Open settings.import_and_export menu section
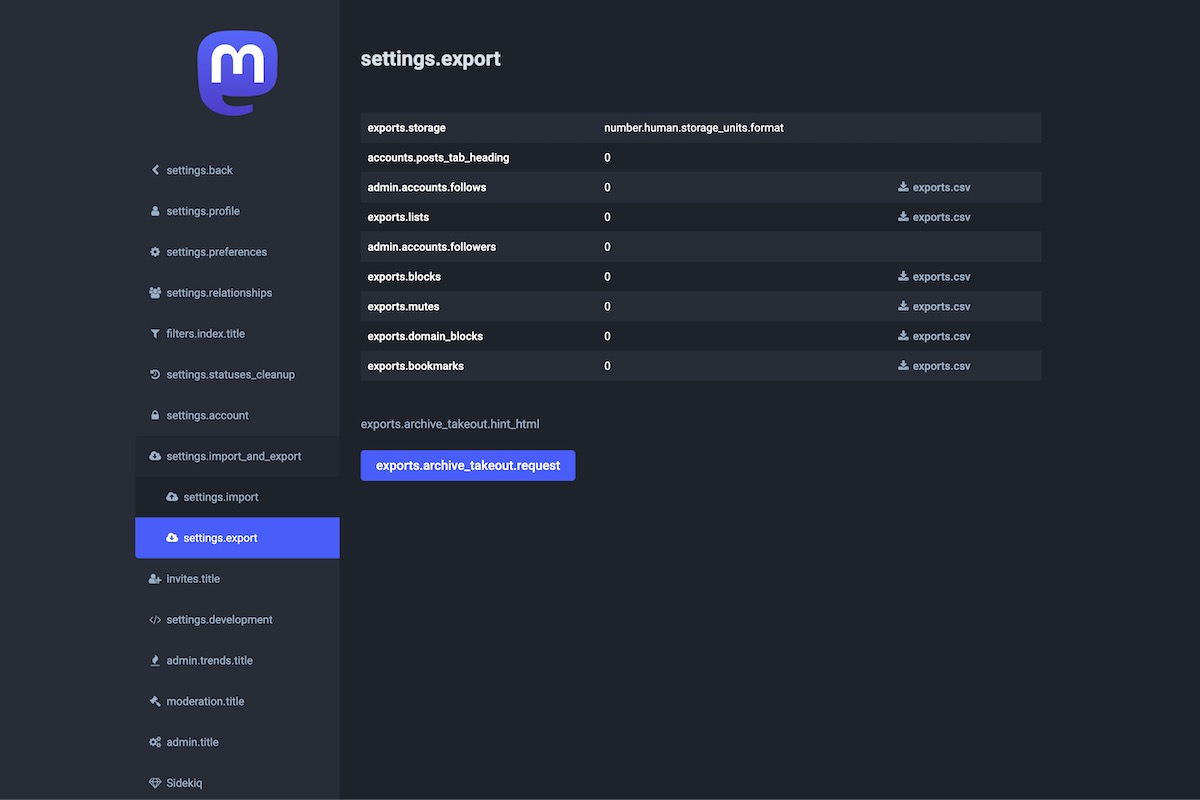The height and width of the screenshot is (800, 1200). 233,456
